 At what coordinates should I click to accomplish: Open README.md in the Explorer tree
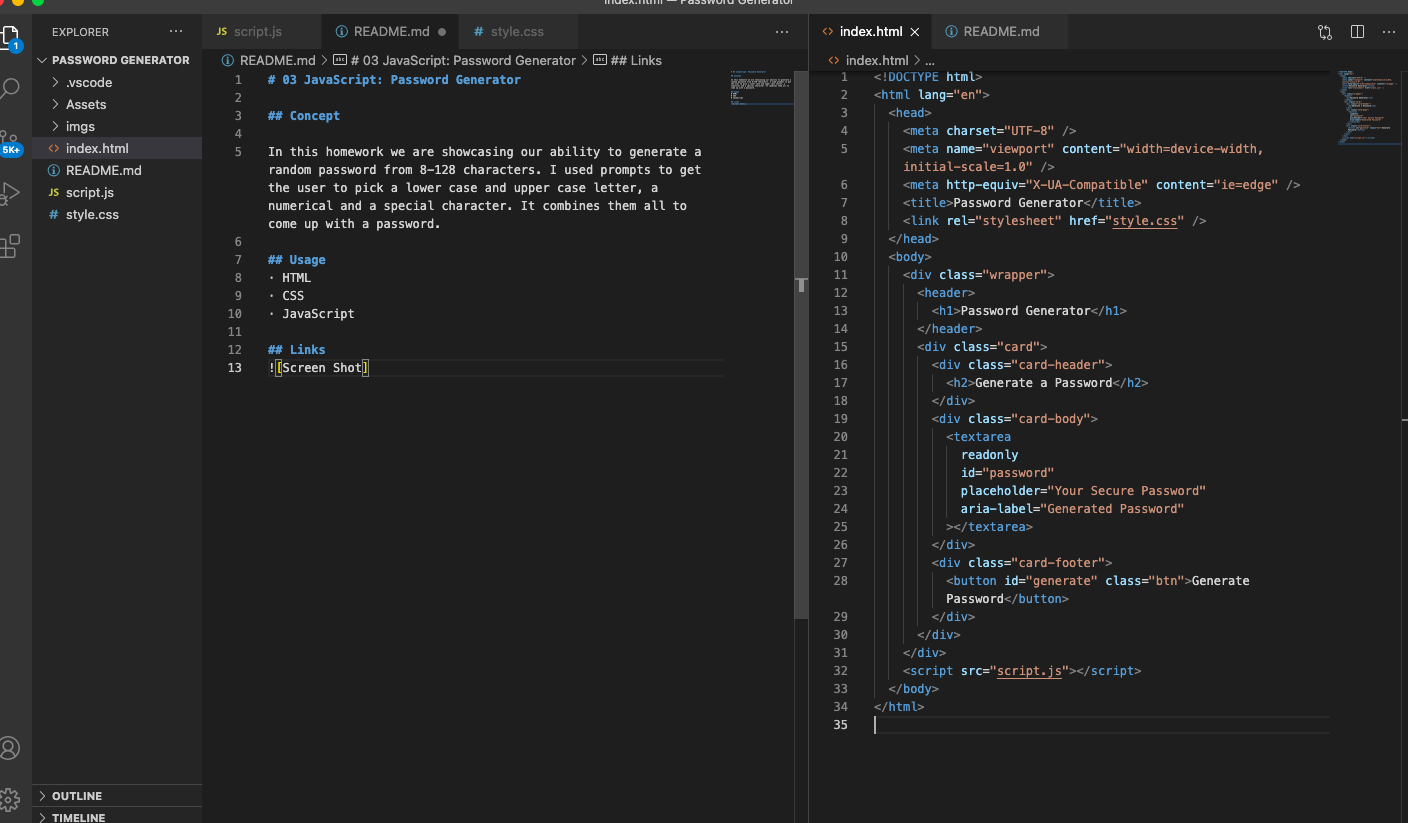[117, 170]
